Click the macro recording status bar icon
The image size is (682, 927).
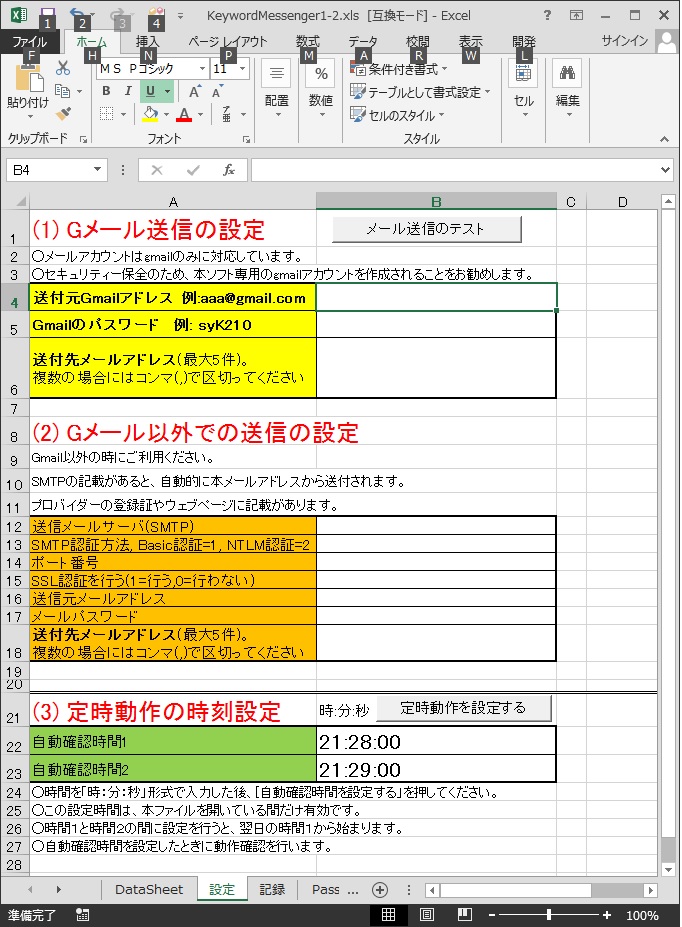pyautogui.click(x=82, y=915)
